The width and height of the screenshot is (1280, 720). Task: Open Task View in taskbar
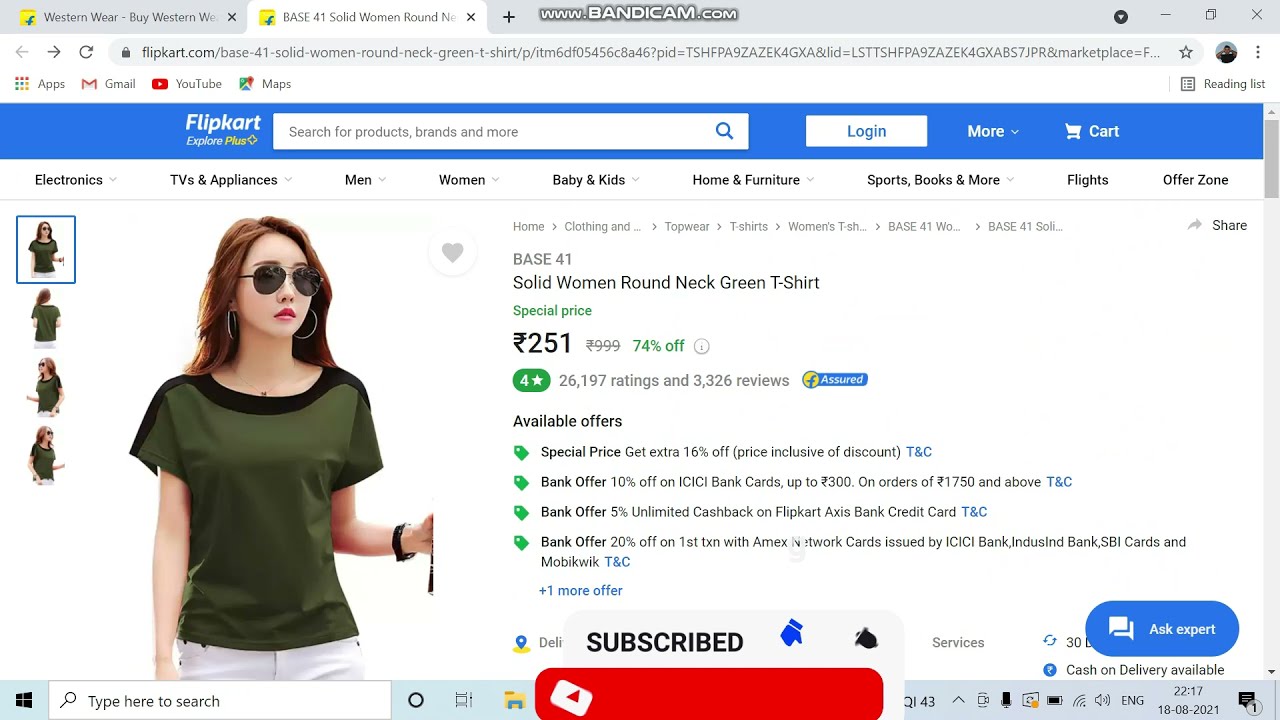pos(464,701)
